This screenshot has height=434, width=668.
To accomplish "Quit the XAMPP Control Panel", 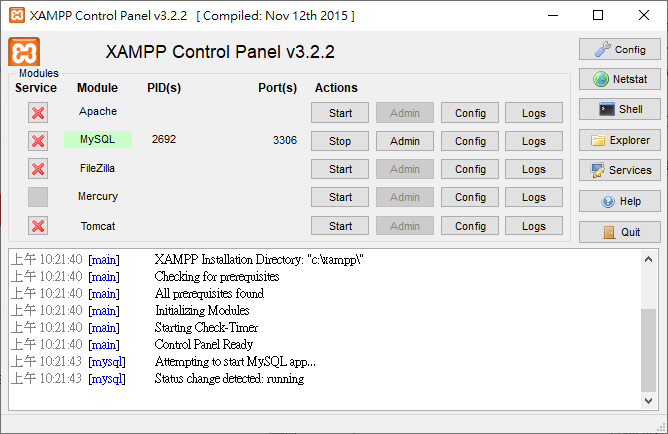I will coord(619,232).
